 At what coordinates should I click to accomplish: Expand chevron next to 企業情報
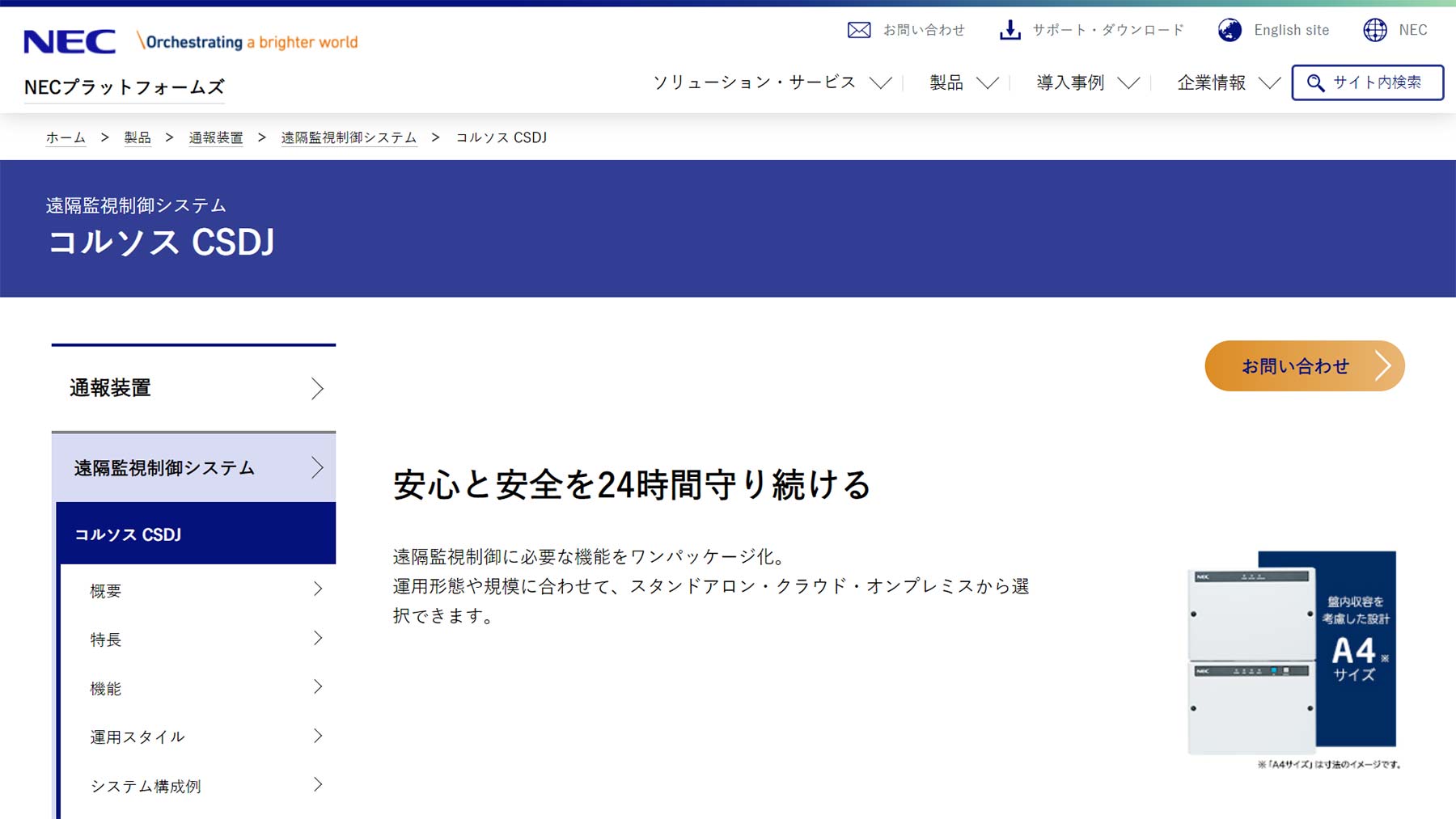(x=1270, y=82)
